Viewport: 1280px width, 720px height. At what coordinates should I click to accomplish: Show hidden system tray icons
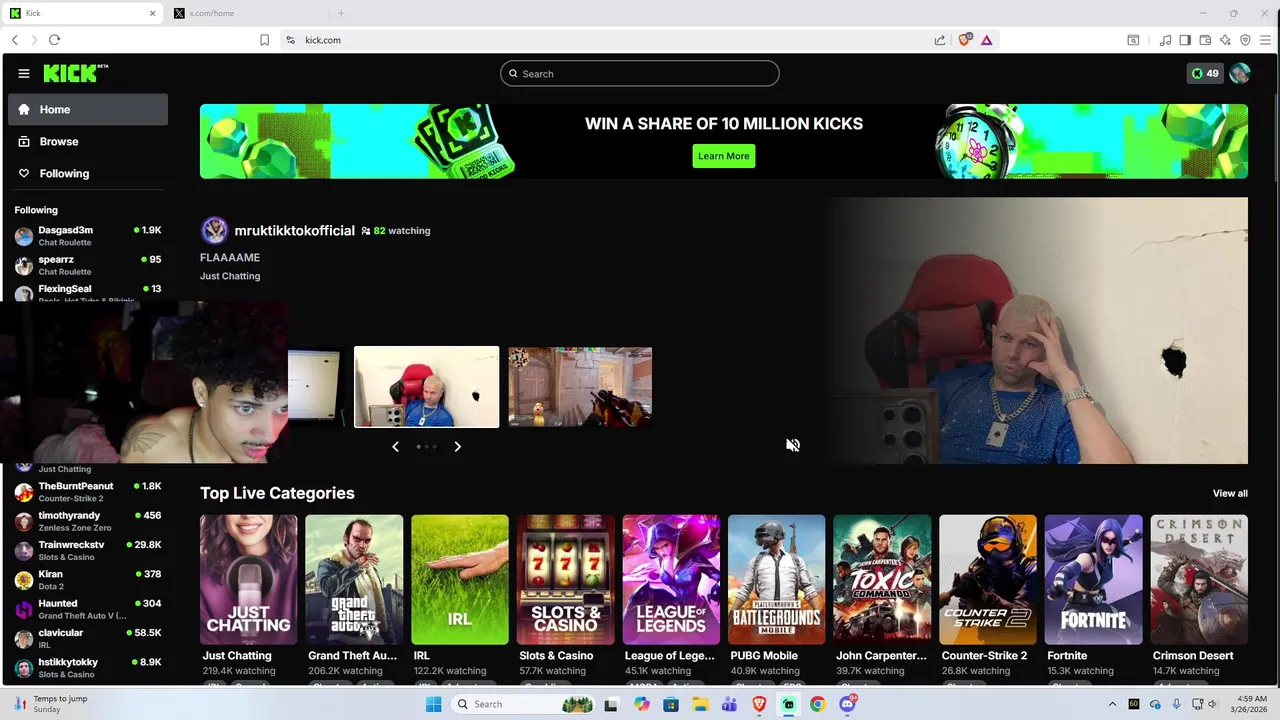[x=1112, y=704]
